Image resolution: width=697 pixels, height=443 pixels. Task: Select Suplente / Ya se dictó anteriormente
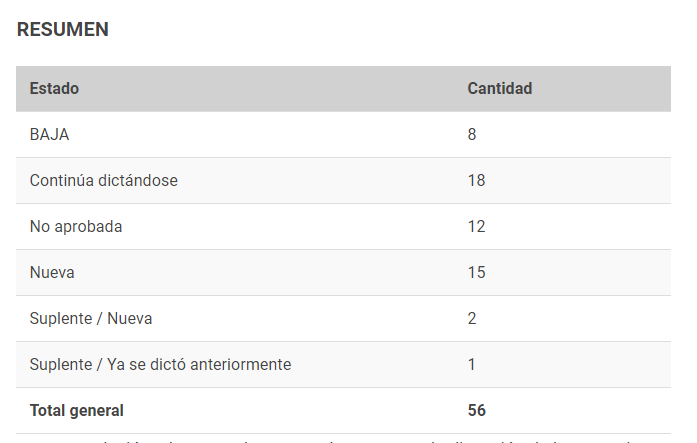tap(160, 364)
